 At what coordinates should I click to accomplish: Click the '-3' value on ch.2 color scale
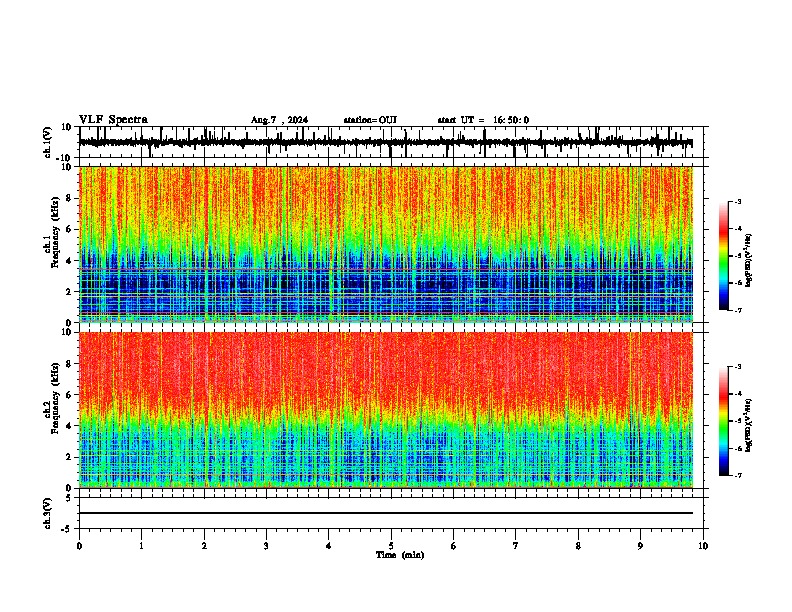[x=737, y=367]
